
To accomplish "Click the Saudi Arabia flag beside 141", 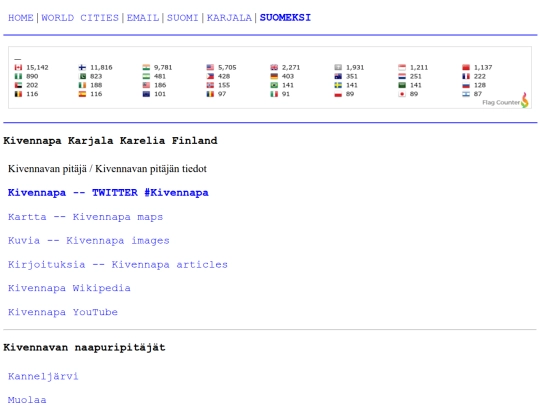I will pyautogui.click(x=402, y=85).
